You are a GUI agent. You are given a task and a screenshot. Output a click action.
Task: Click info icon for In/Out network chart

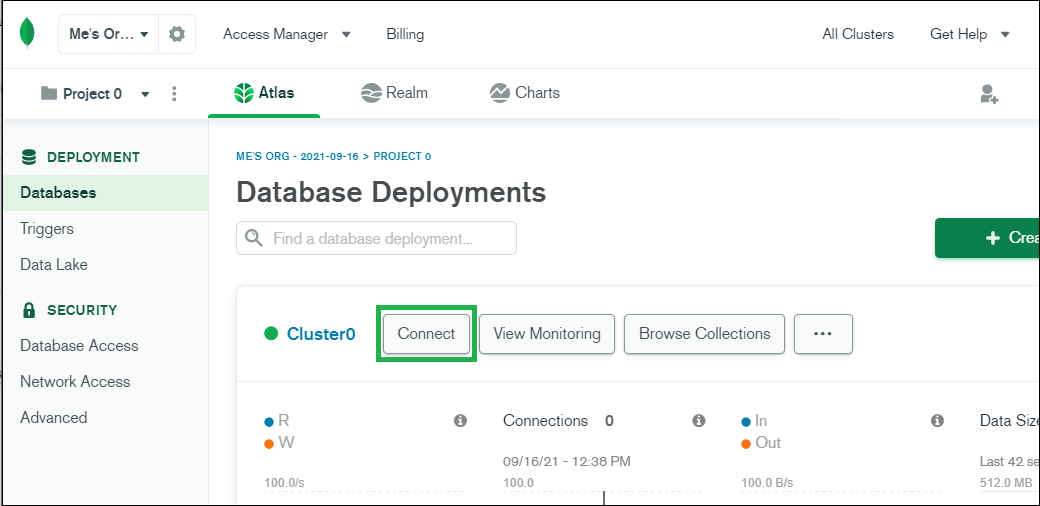(x=937, y=420)
